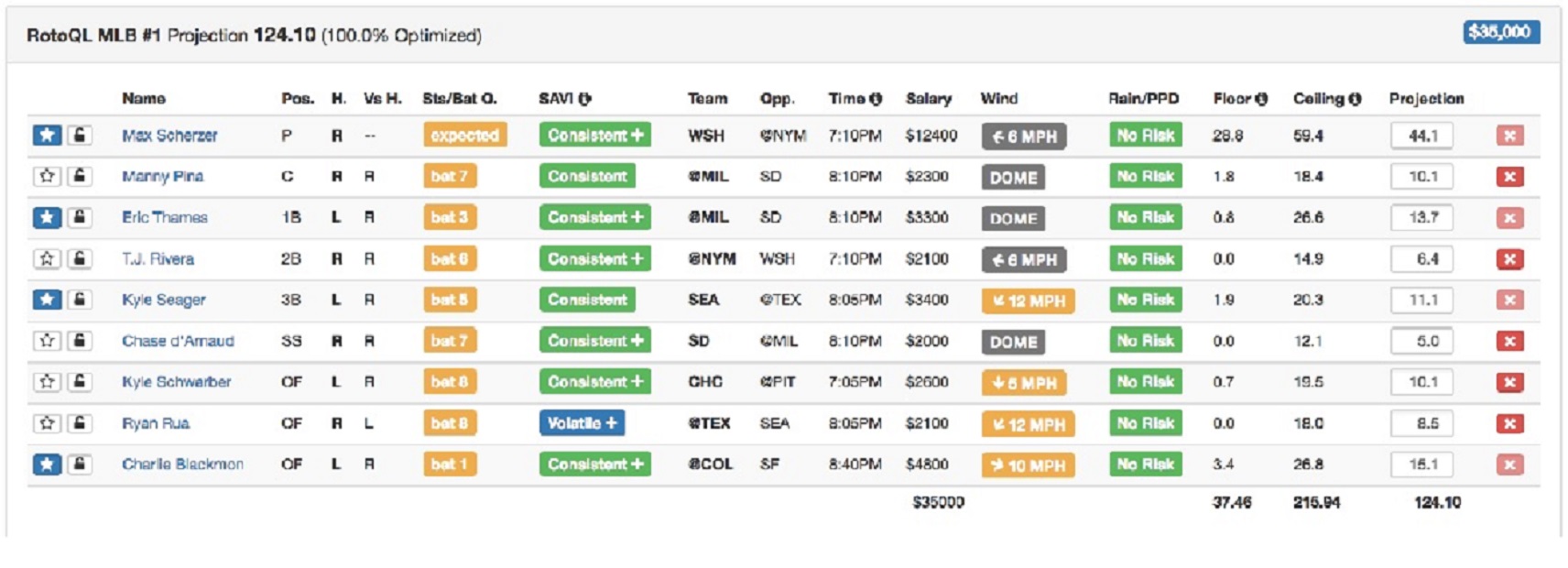The width and height of the screenshot is (1568, 568).
Task: Open Manny Pina player link
Action: pyautogui.click(x=162, y=176)
